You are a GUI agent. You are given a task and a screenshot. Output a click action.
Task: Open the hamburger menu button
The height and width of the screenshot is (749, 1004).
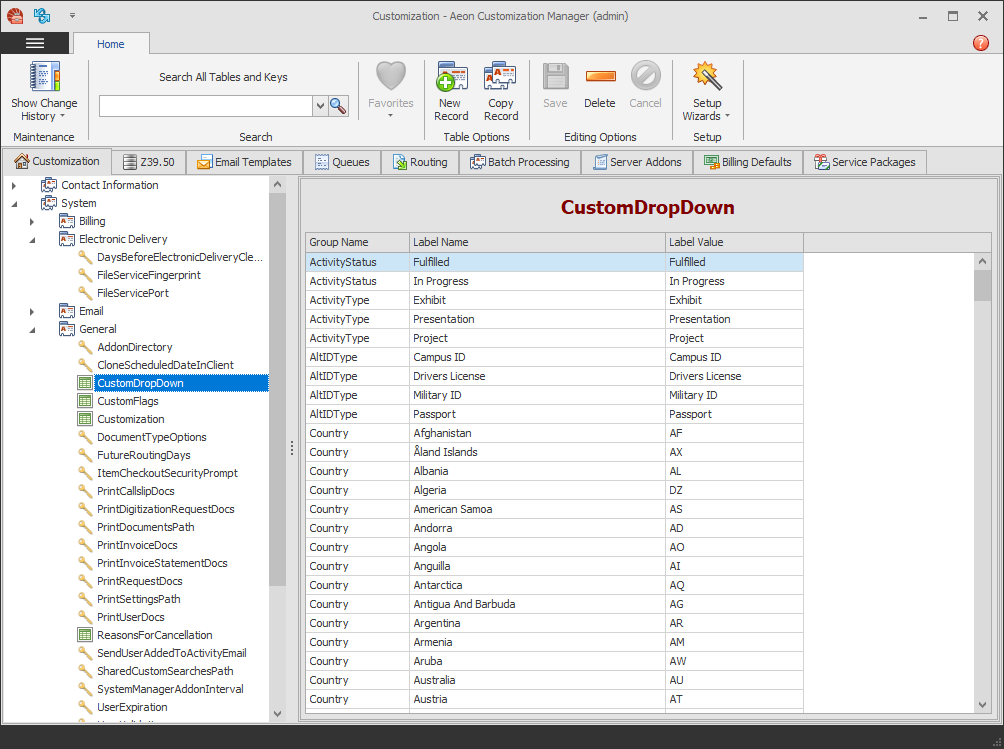(36, 43)
